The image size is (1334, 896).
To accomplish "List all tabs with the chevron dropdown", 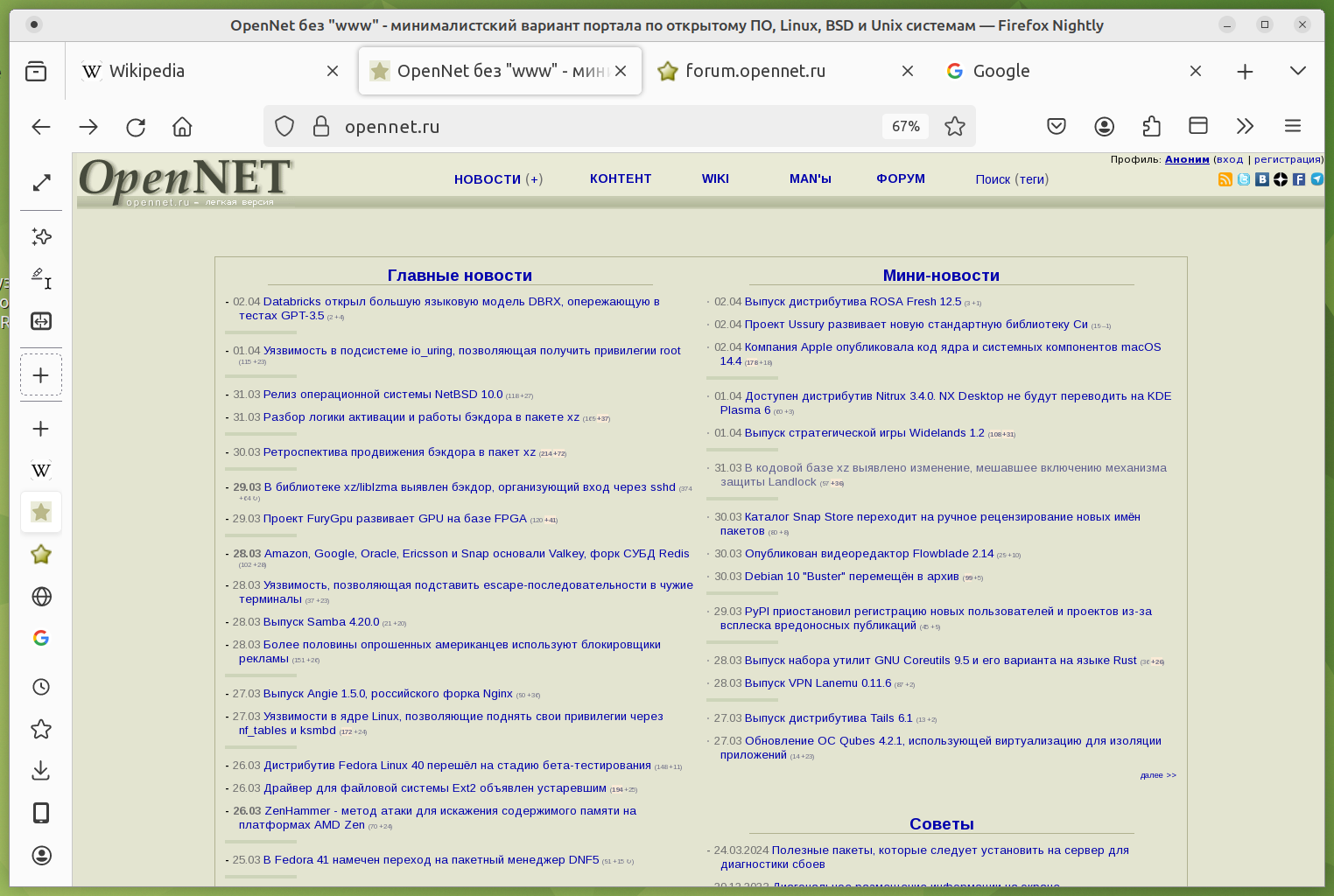I will coord(1298,71).
